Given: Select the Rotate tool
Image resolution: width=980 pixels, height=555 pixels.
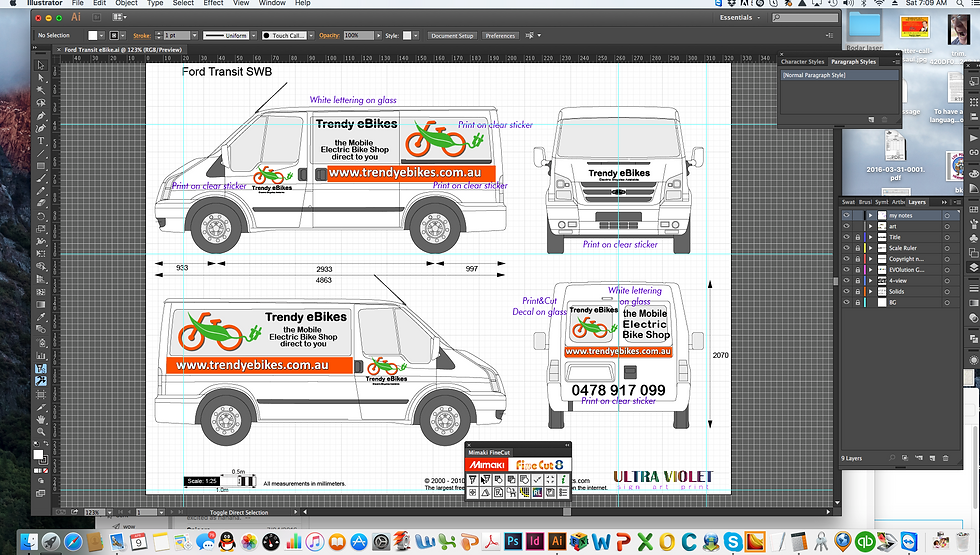Looking at the screenshot, I should (x=41, y=216).
